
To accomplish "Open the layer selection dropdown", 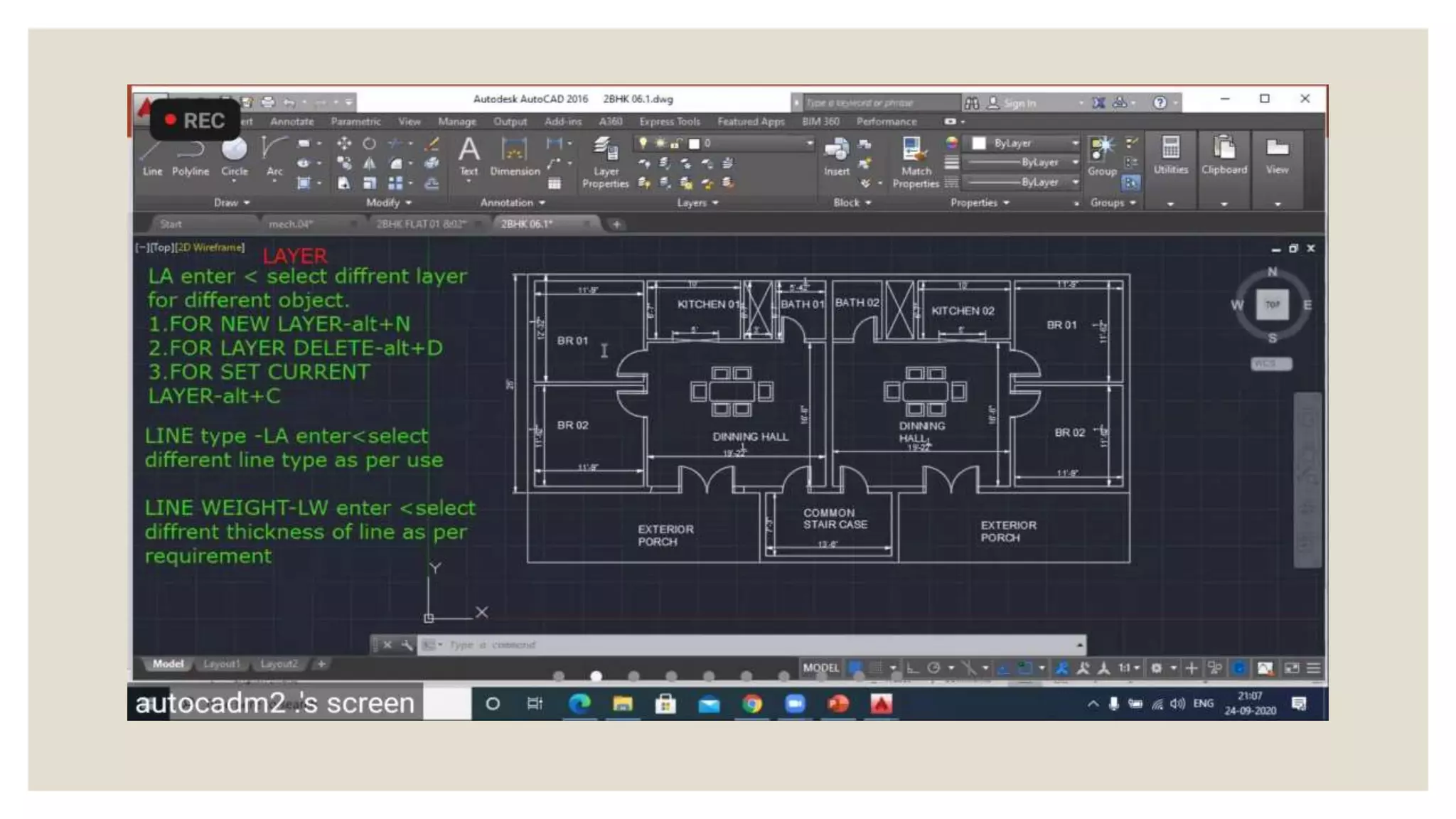I will pos(724,143).
